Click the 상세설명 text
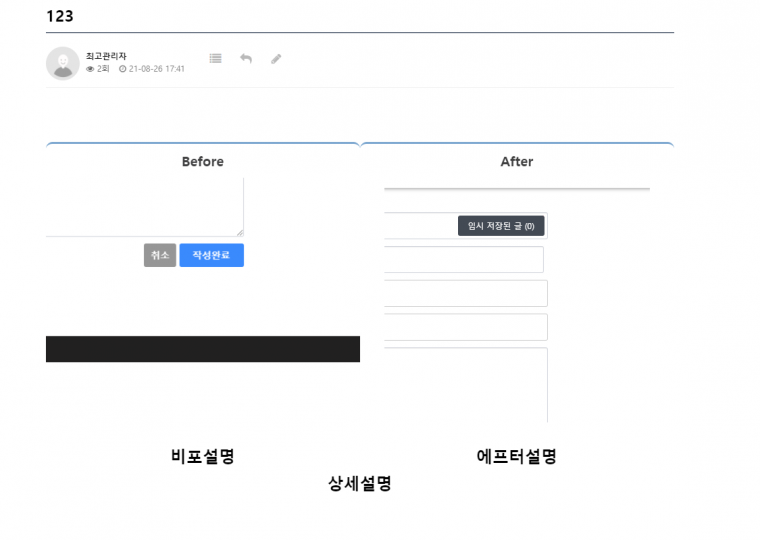This screenshot has width=760, height=540. (359, 483)
